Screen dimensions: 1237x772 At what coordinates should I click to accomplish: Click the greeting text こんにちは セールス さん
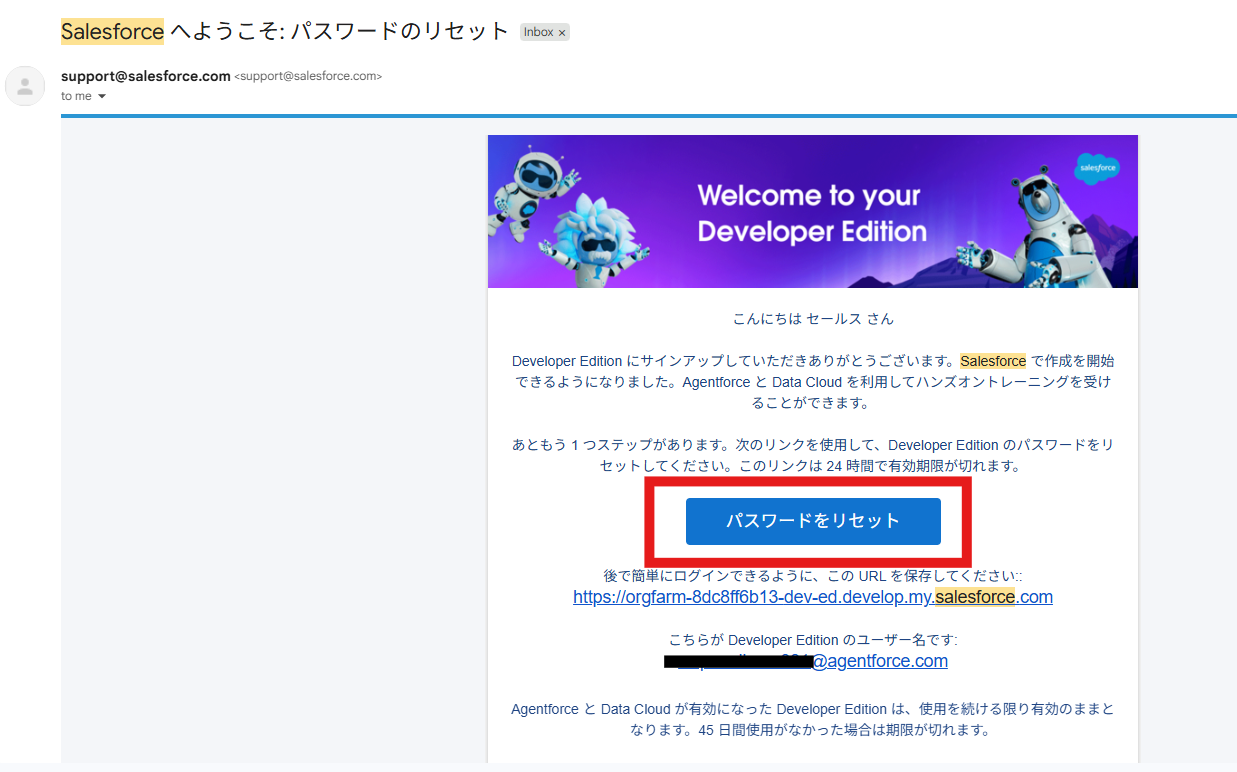tap(813, 319)
